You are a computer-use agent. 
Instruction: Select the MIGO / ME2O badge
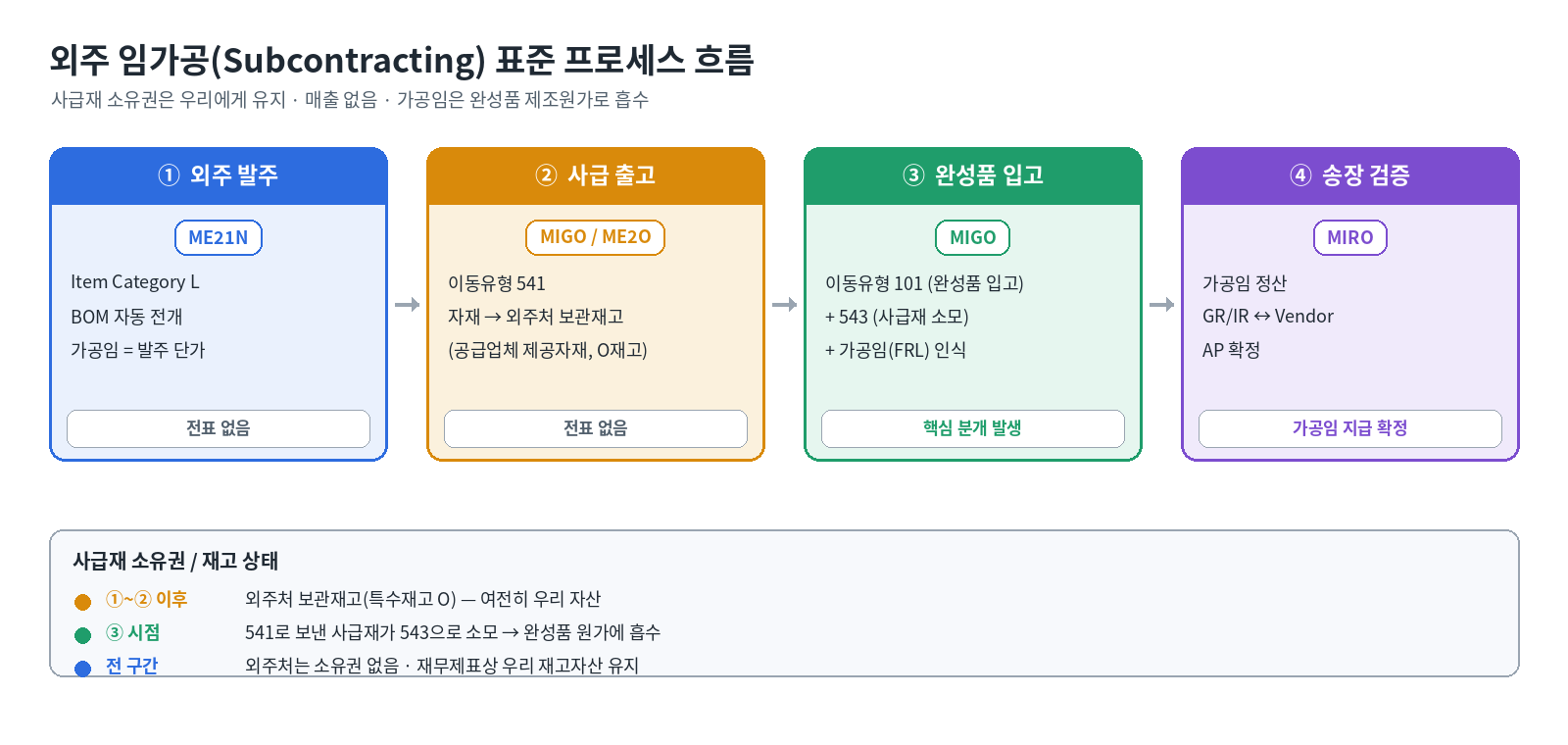(x=596, y=237)
